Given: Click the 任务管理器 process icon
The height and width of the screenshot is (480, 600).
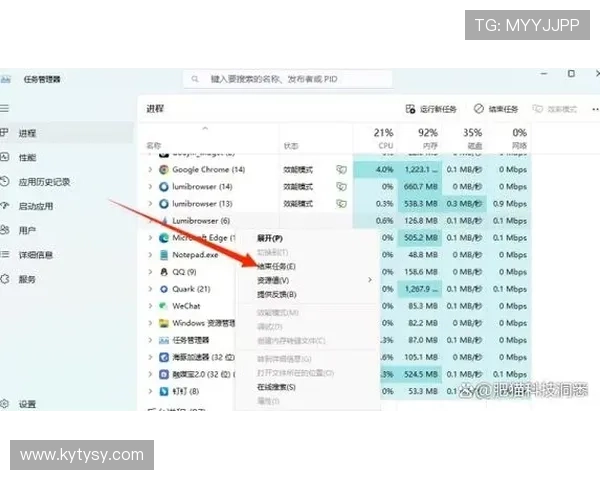Looking at the screenshot, I should click(164, 340).
